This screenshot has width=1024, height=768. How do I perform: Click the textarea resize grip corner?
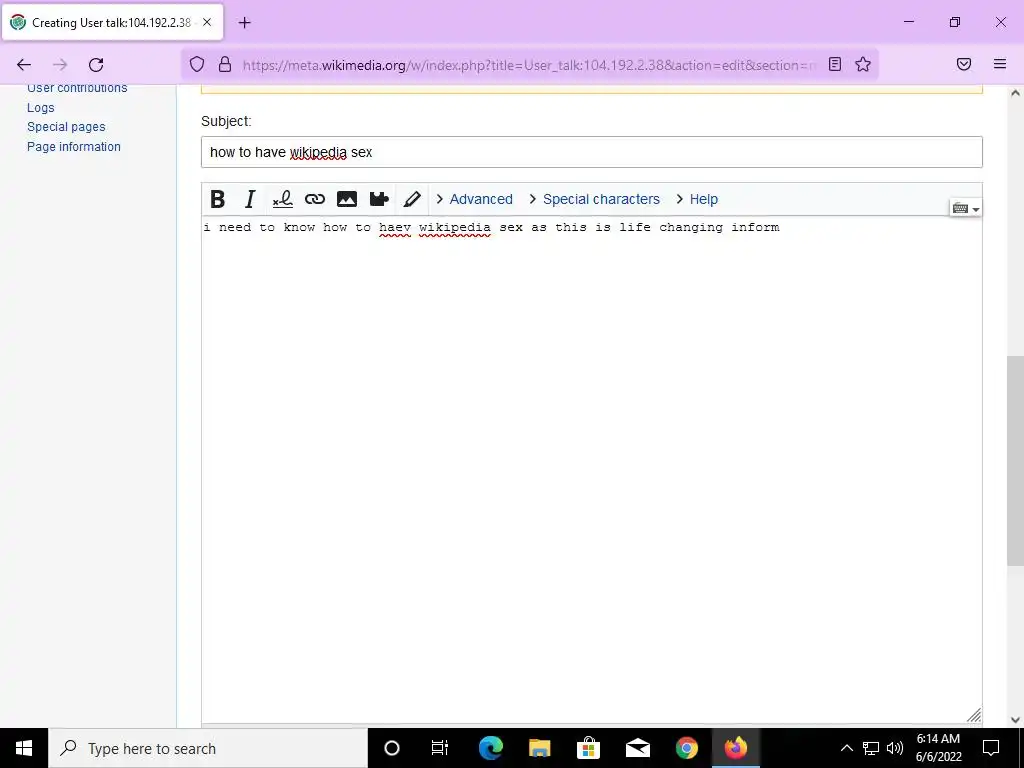tap(974, 715)
